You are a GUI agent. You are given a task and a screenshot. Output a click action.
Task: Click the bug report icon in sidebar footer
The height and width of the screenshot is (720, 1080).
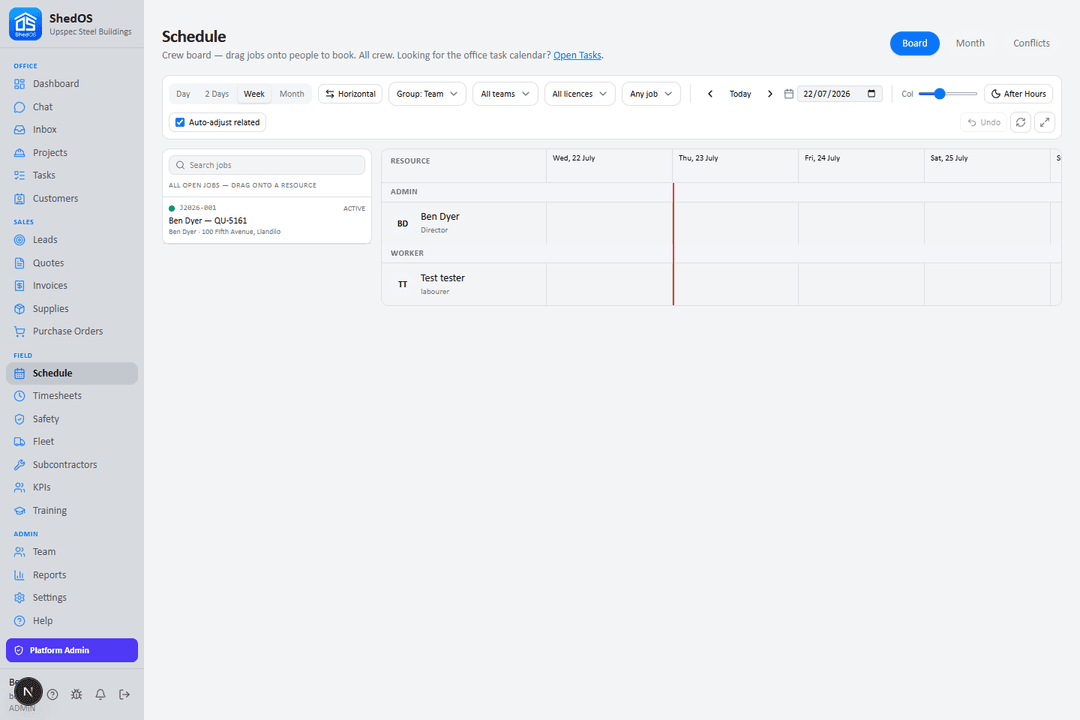[76, 695]
